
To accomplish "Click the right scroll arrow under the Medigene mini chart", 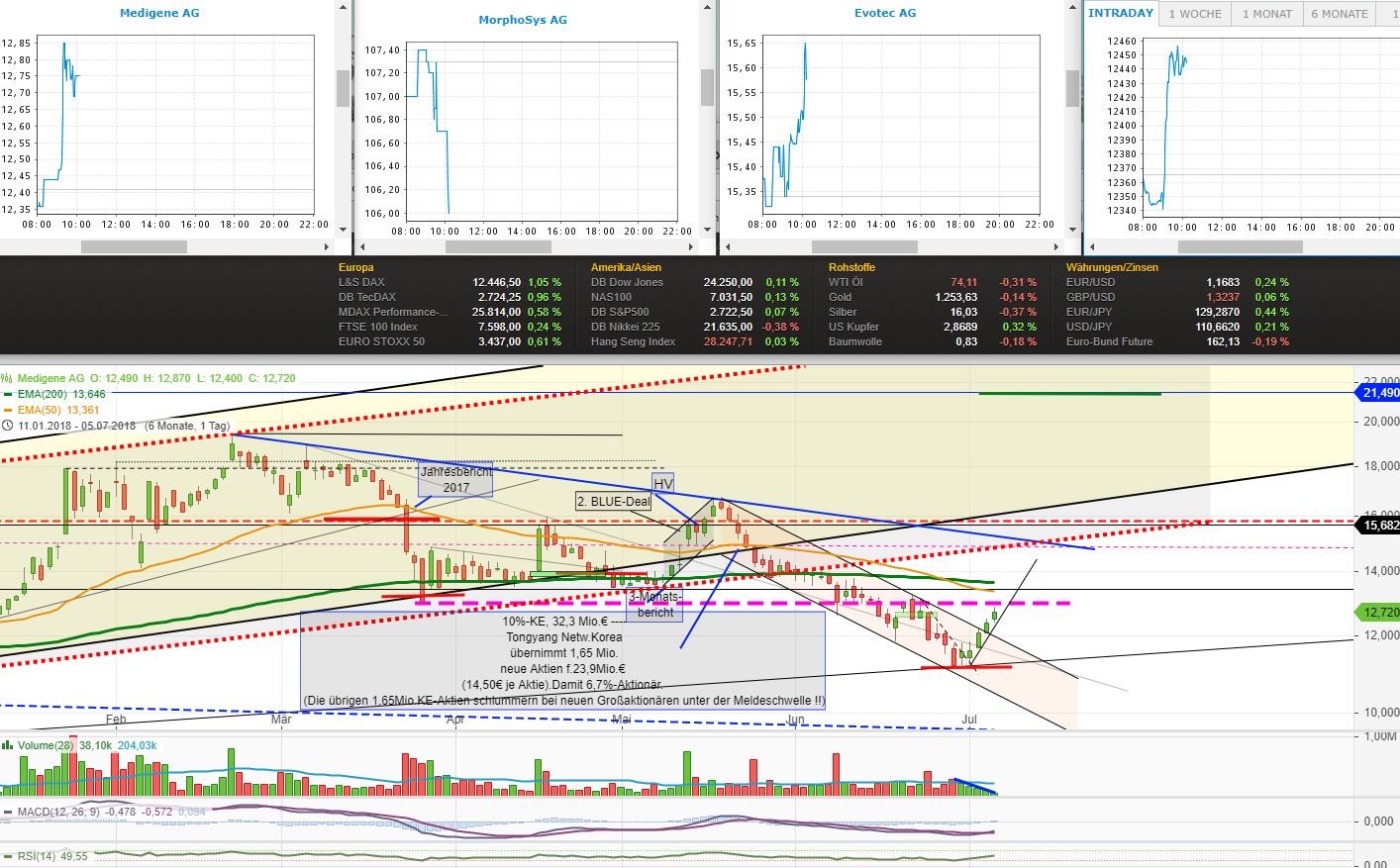I will pyautogui.click(x=328, y=245).
